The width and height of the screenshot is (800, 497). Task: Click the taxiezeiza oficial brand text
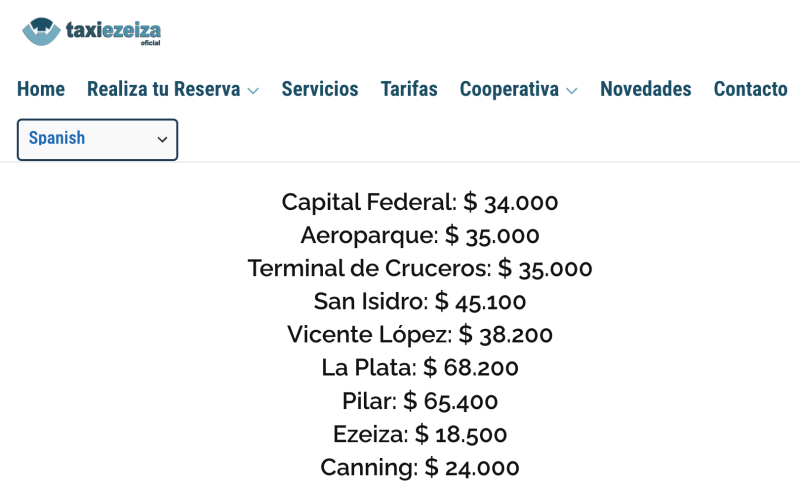[113, 31]
